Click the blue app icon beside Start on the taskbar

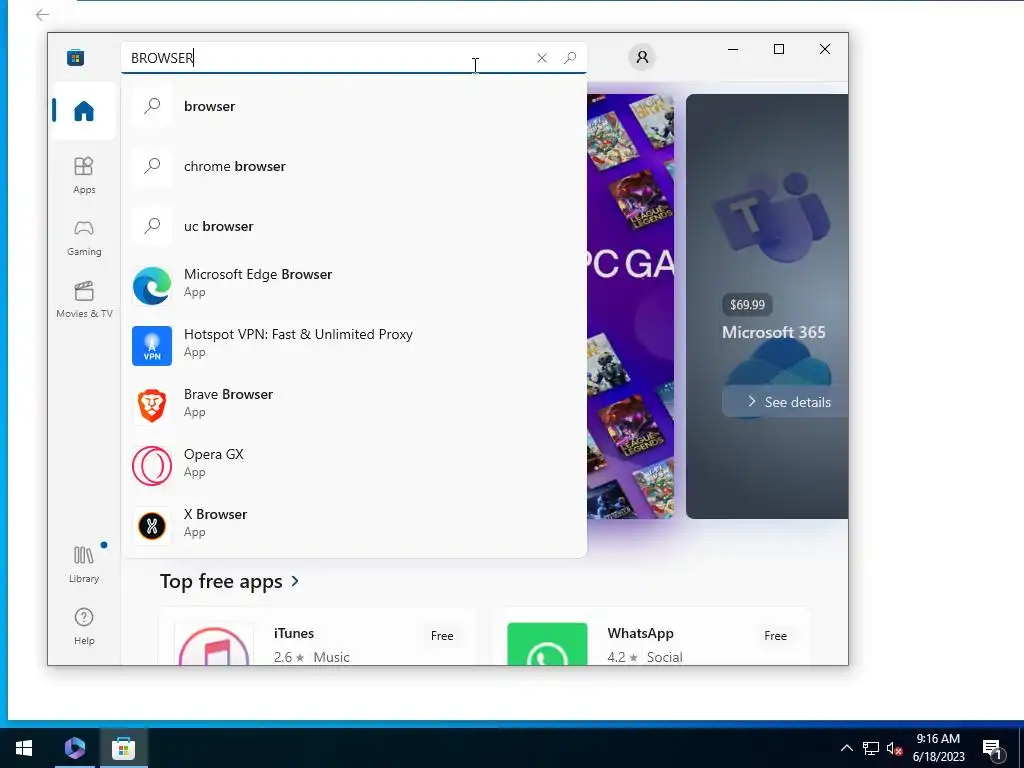point(74,748)
